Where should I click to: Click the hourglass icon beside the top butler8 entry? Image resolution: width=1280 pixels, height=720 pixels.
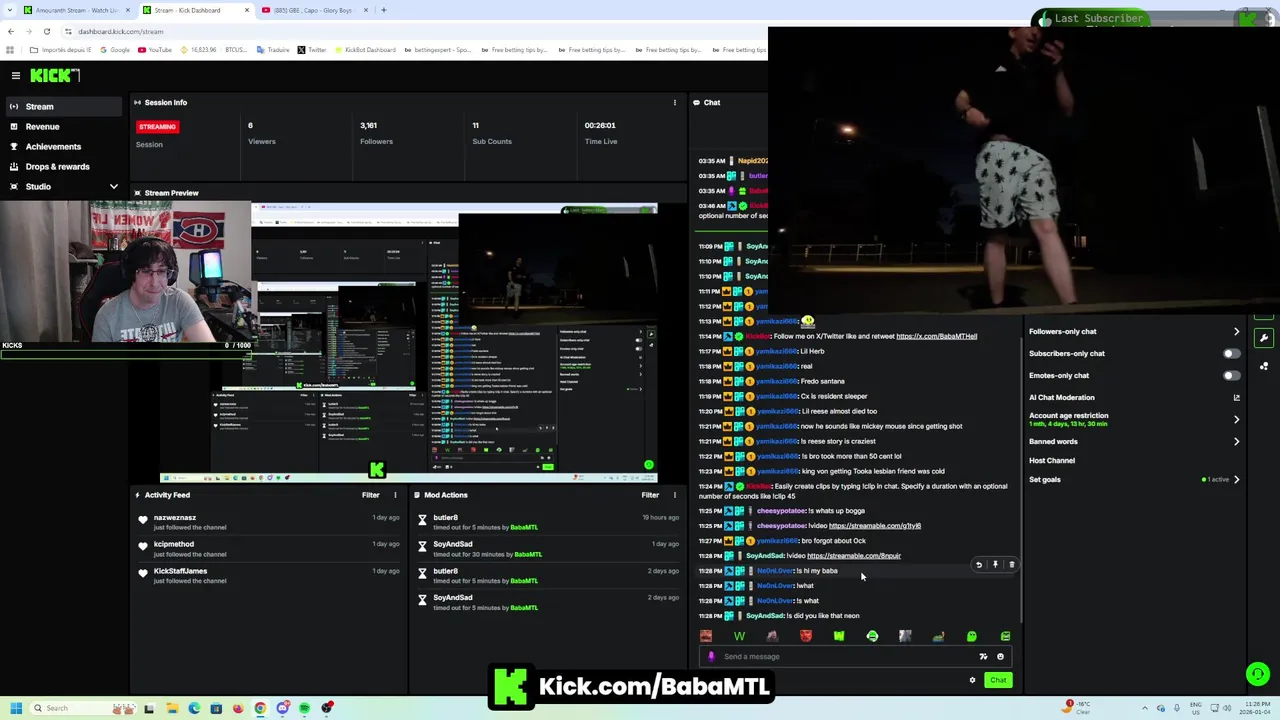(422, 522)
